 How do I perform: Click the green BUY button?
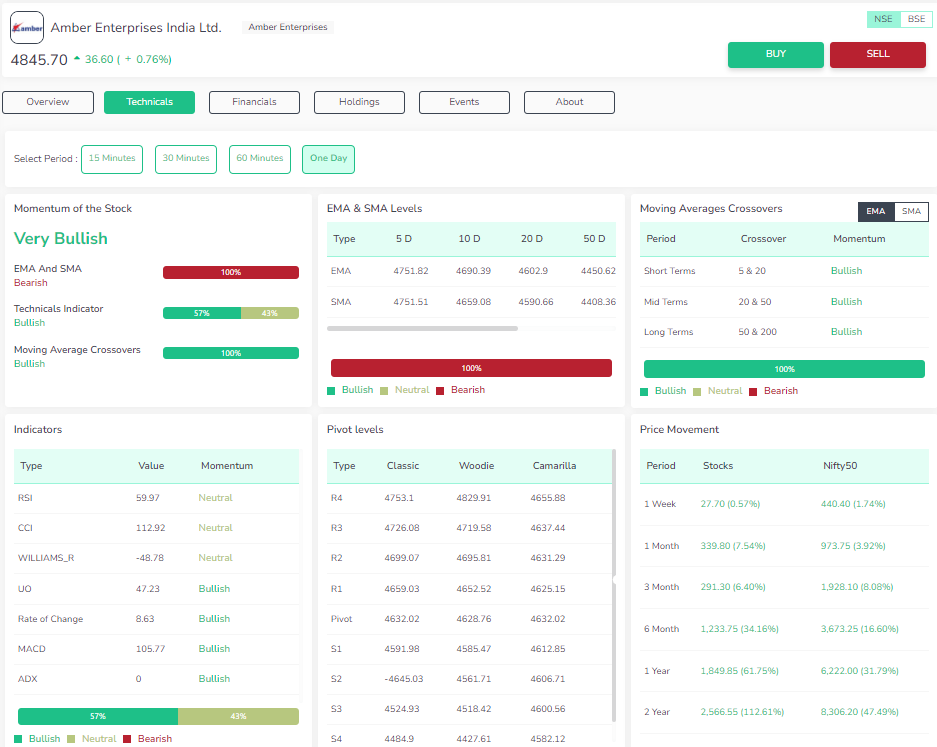tap(776, 54)
